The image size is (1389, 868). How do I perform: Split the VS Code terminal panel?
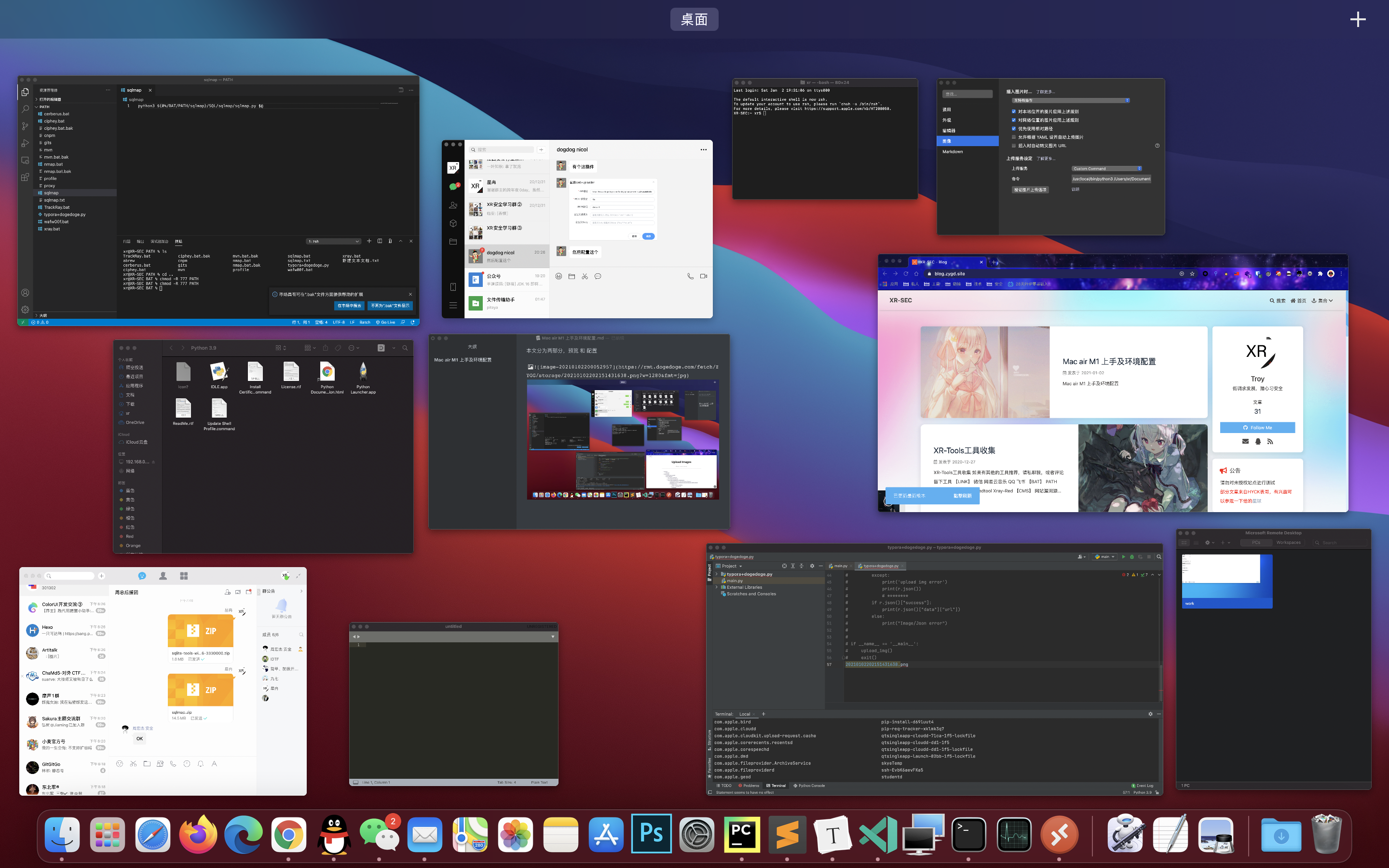point(380,241)
